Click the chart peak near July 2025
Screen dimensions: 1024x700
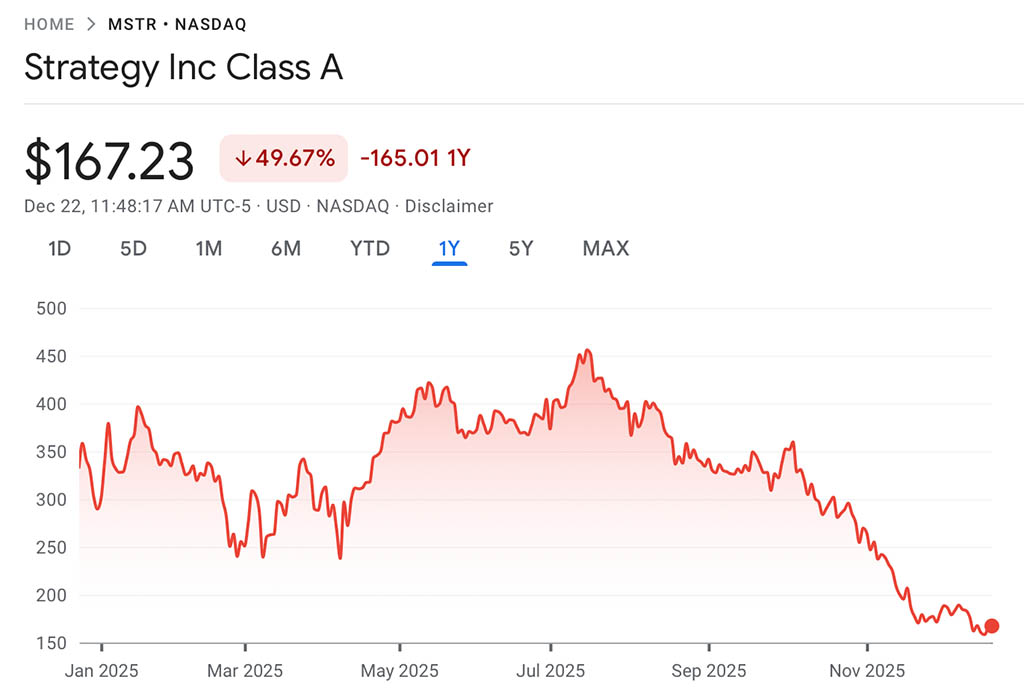coord(587,350)
